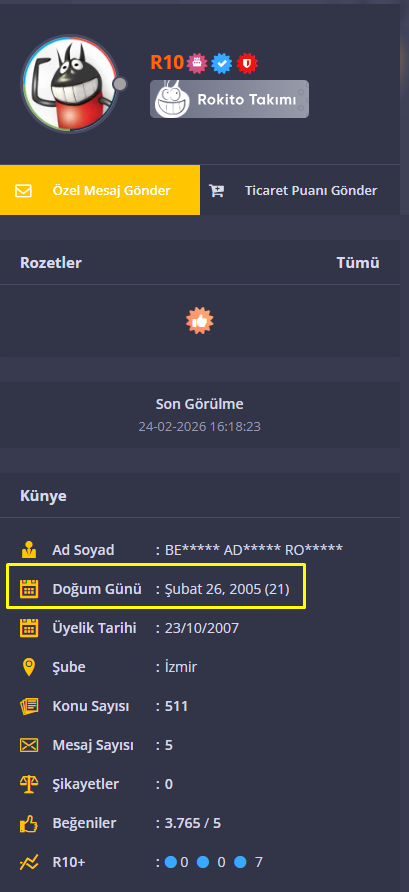Click the envelope icon in Özel Mesaj Gönder
This screenshot has height=892, width=409.
(x=23, y=191)
